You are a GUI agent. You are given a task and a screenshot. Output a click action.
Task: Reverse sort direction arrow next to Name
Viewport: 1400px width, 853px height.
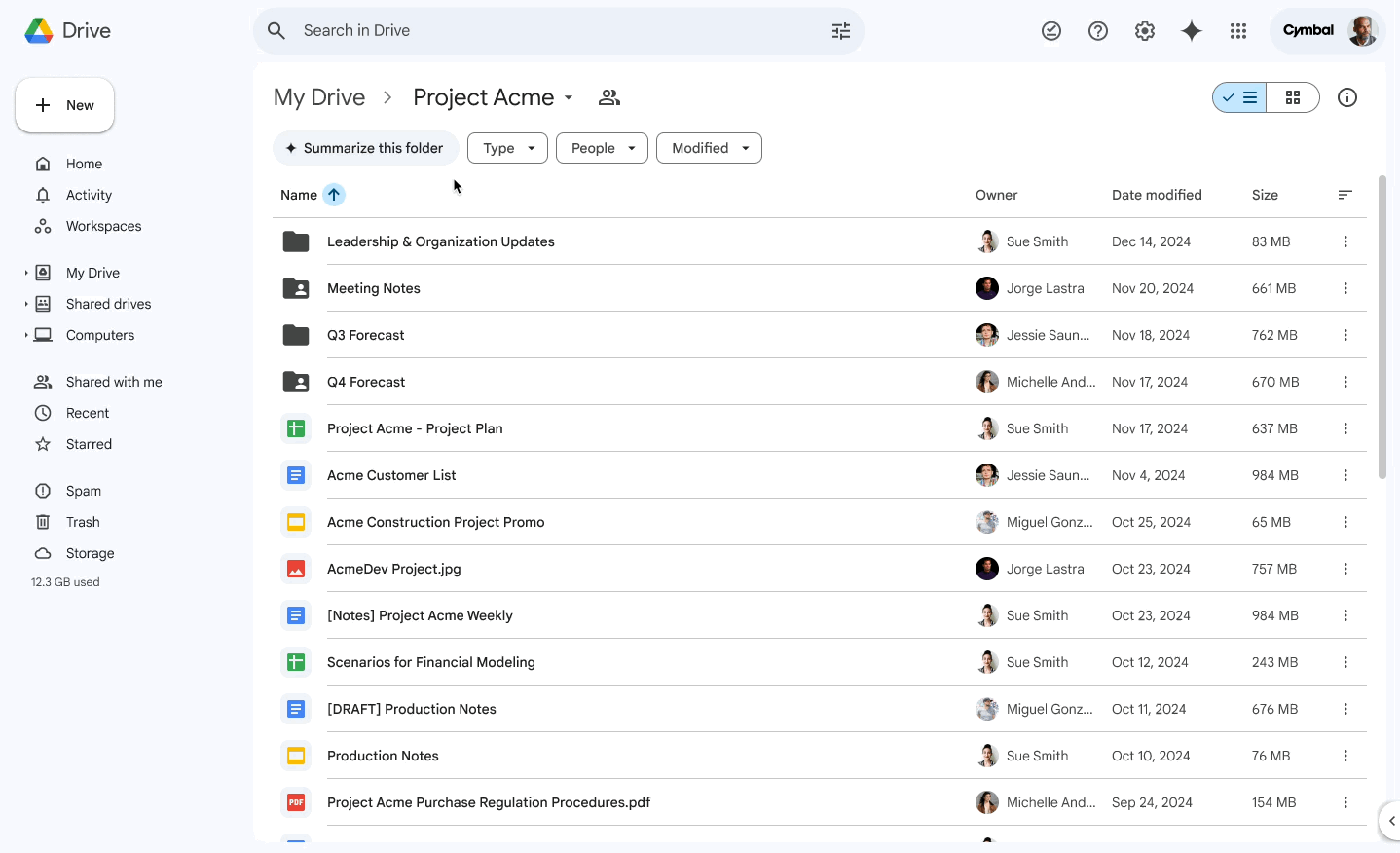(334, 195)
